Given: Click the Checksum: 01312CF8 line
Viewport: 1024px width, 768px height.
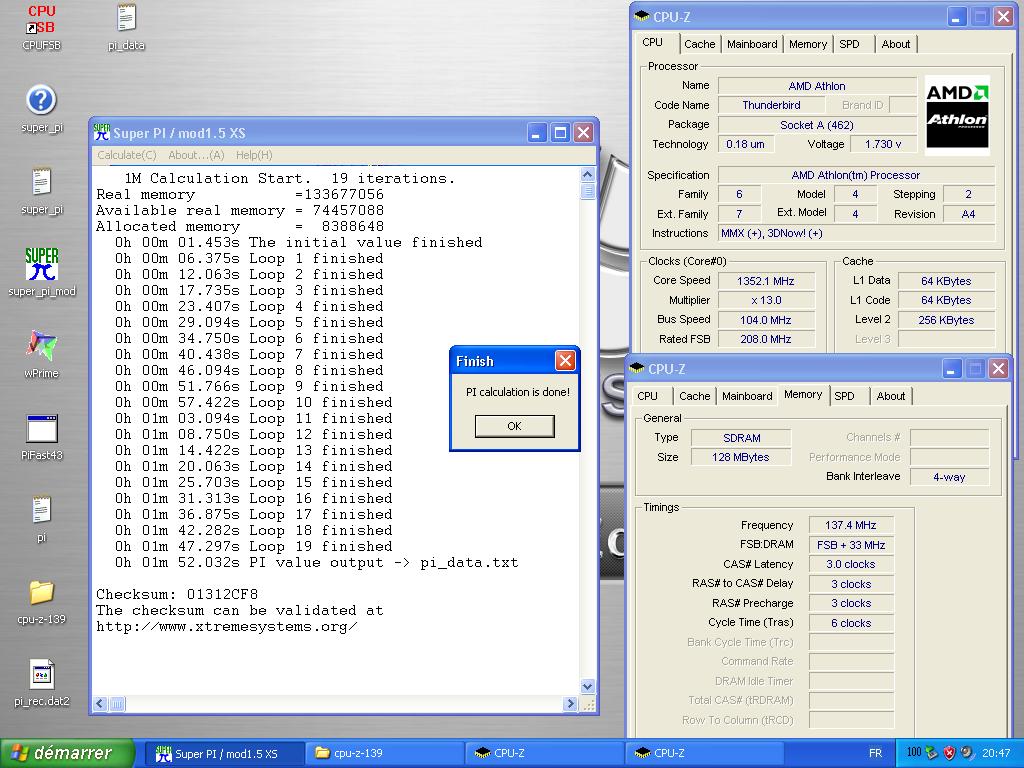Looking at the screenshot, I should point(177,594).
